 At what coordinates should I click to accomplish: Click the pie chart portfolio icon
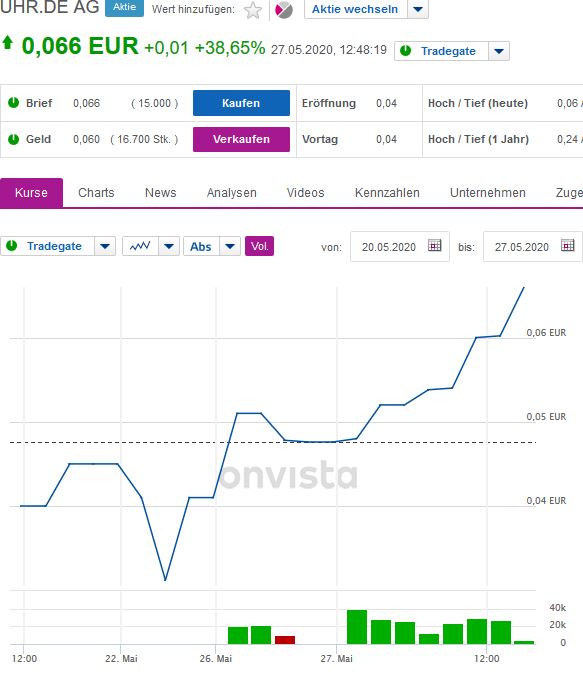(x=284, y=10)
